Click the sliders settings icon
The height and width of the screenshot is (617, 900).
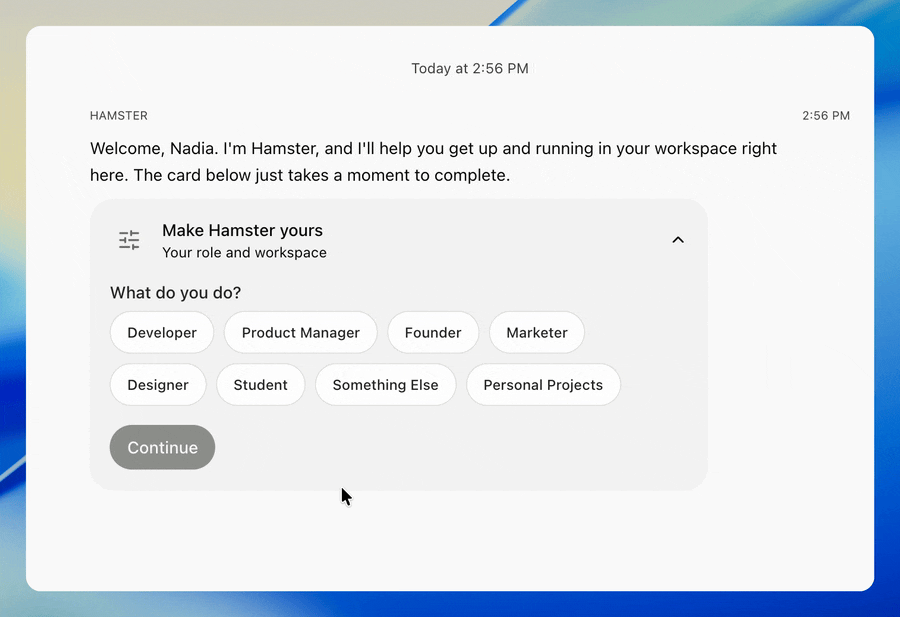tap(129, 240)
